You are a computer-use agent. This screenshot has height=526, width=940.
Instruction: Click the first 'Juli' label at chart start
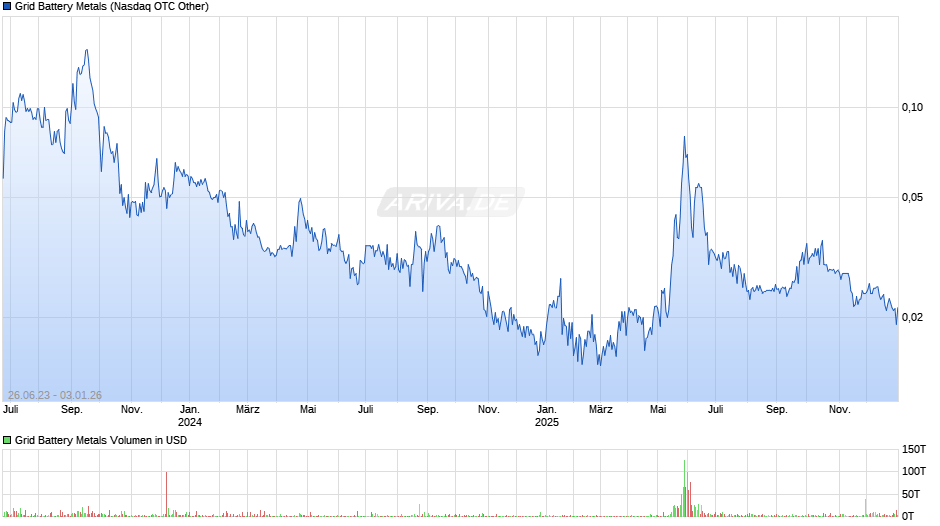point(11,410)
